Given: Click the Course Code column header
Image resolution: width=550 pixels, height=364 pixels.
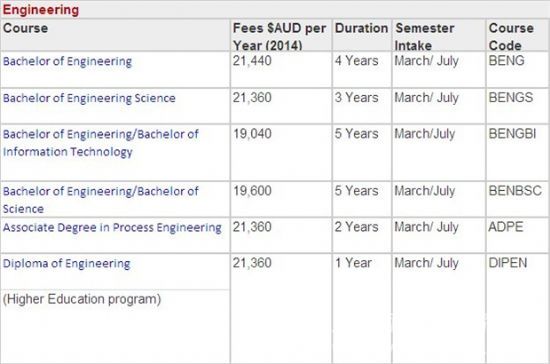Looking at the screenshot, I should click(x=511, y=36).
